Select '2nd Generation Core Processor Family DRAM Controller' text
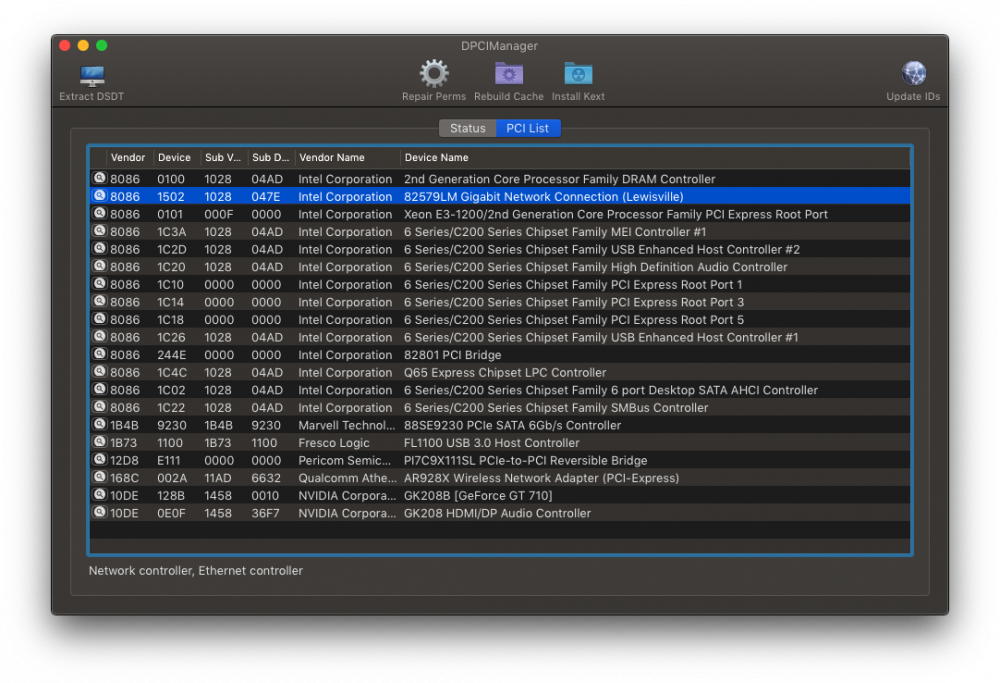1000x683 pixels. 559,179
